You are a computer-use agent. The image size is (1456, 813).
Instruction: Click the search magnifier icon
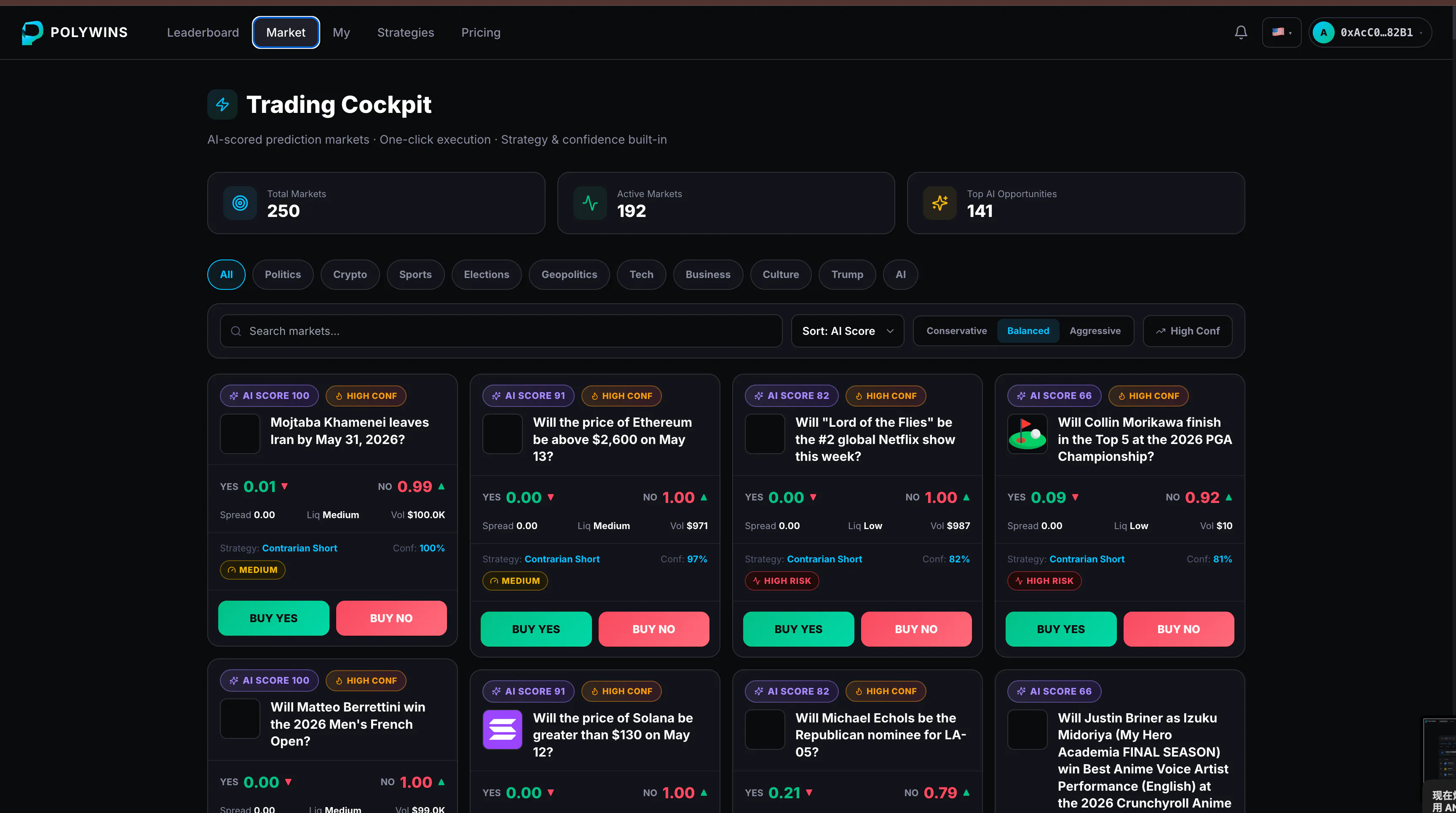click(x=236, y=331)
